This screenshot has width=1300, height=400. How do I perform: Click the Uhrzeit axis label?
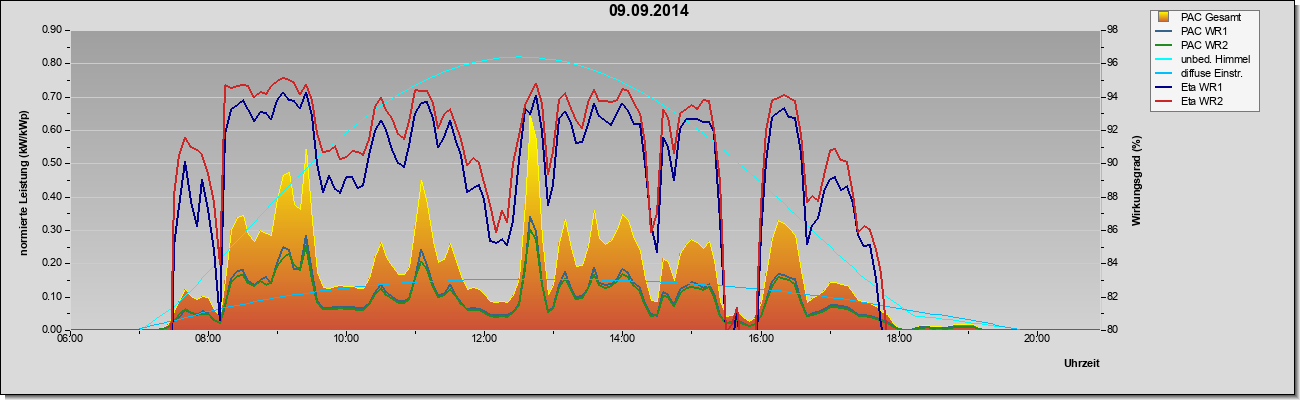point(1081,365)
